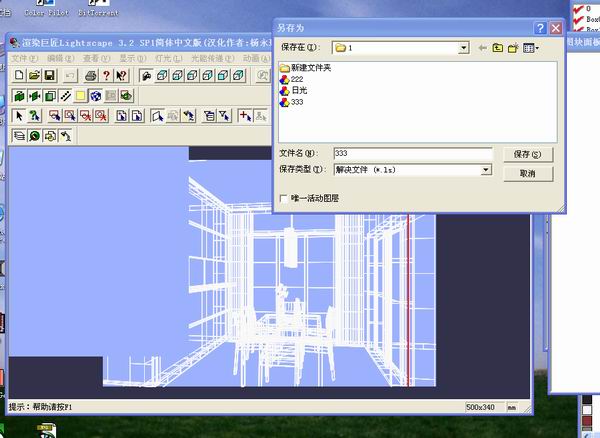Select the black arrow selection tool
This screenshot has width=600, height=438.
pyautogui.click(x=19, y=116)
